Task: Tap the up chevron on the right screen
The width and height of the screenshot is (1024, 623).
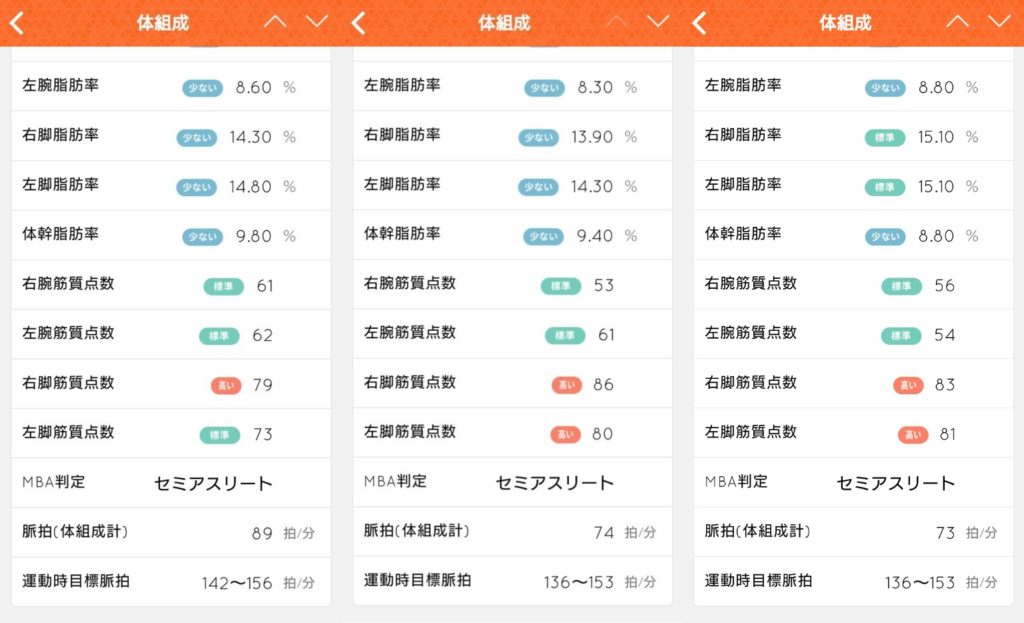Action: point(957,22)
